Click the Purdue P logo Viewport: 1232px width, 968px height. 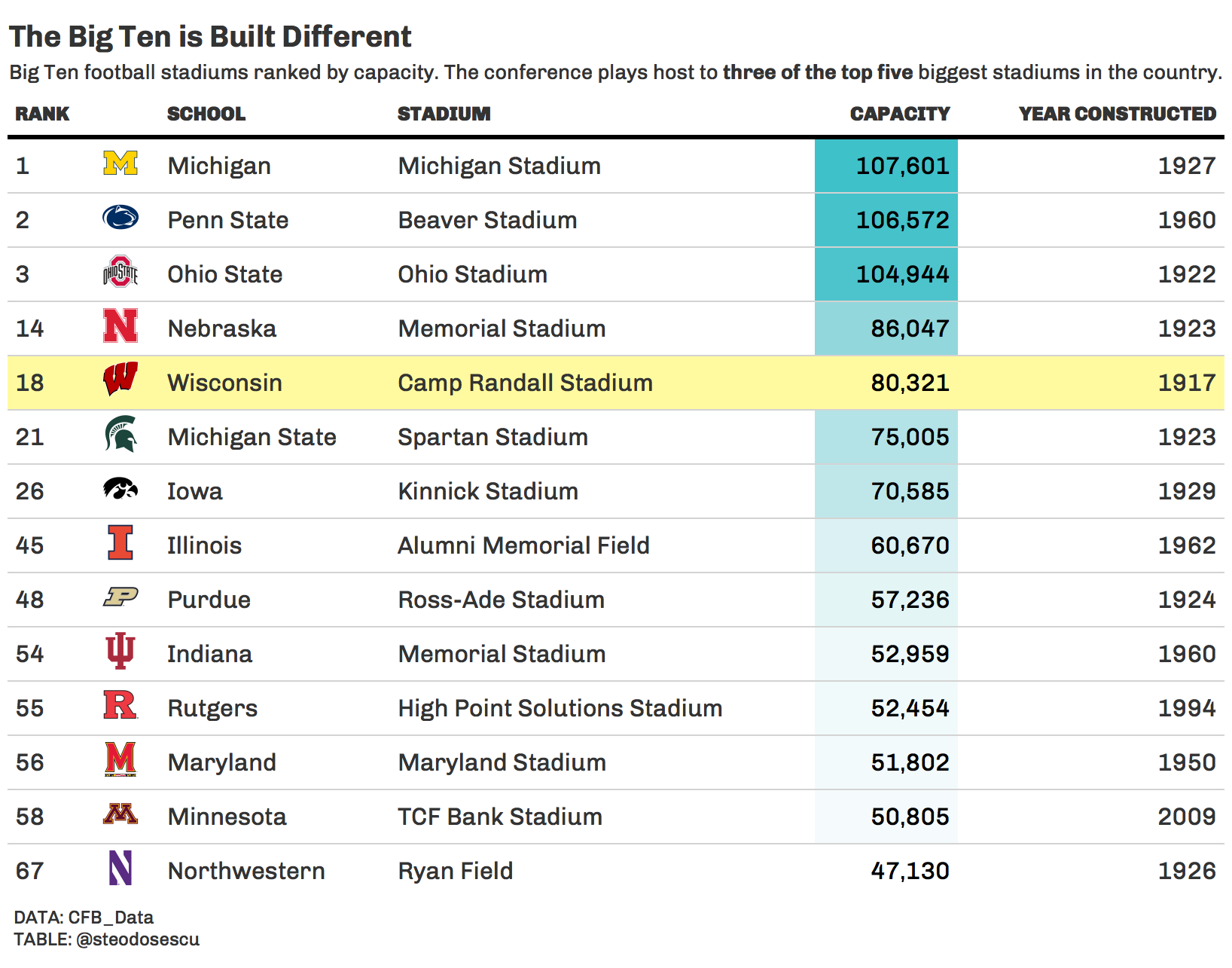point(120,597)
